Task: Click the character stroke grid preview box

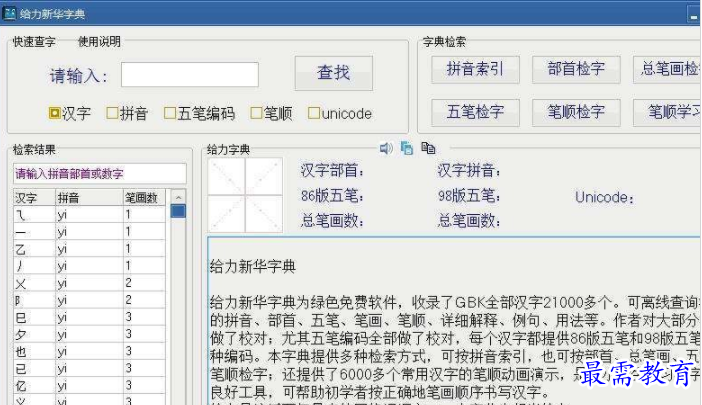Action: [x=245, y=195]
